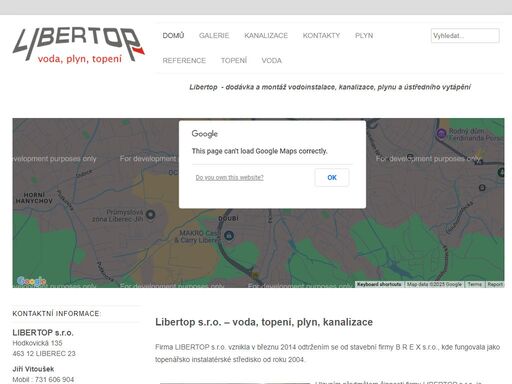
Task: Open the VODA menu item
Action: [x=272, y=60]
